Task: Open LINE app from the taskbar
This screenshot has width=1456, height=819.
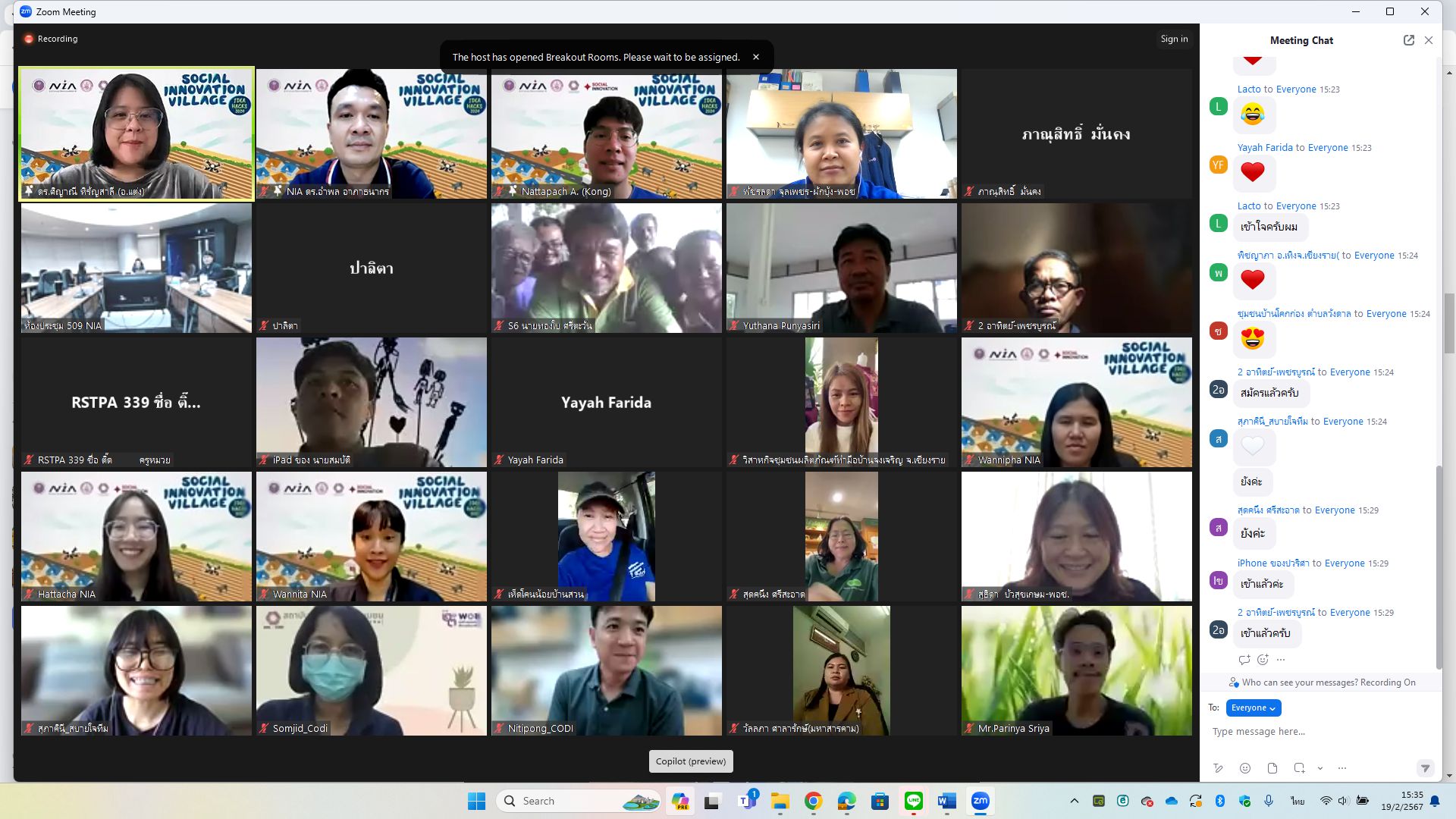Action: pyautogui.click(x=913, y=801)
